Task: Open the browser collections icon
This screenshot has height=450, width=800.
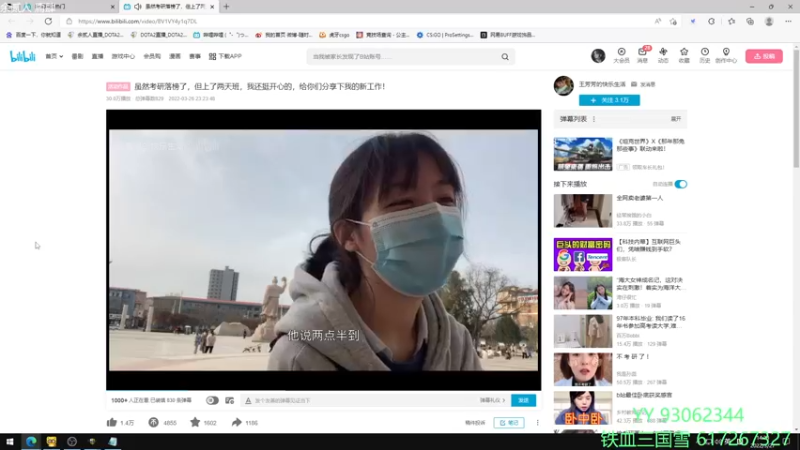Action: pos(750,21)
